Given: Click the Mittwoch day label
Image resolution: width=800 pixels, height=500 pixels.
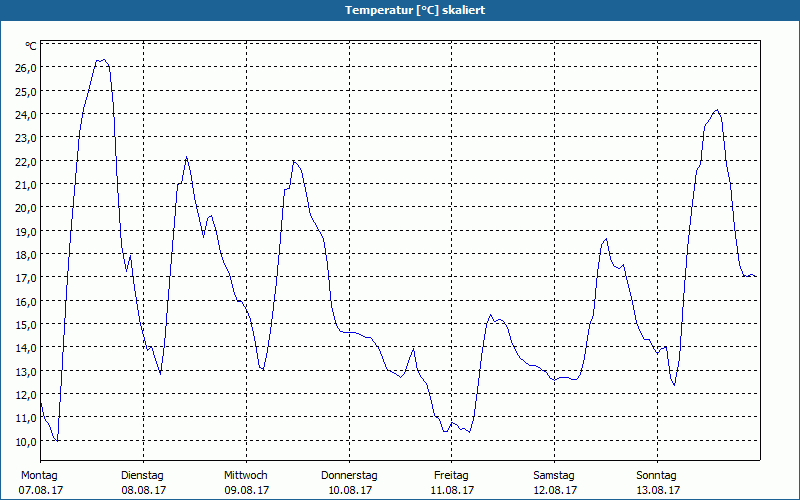Looking at the screenshot, I should point(246,476).
